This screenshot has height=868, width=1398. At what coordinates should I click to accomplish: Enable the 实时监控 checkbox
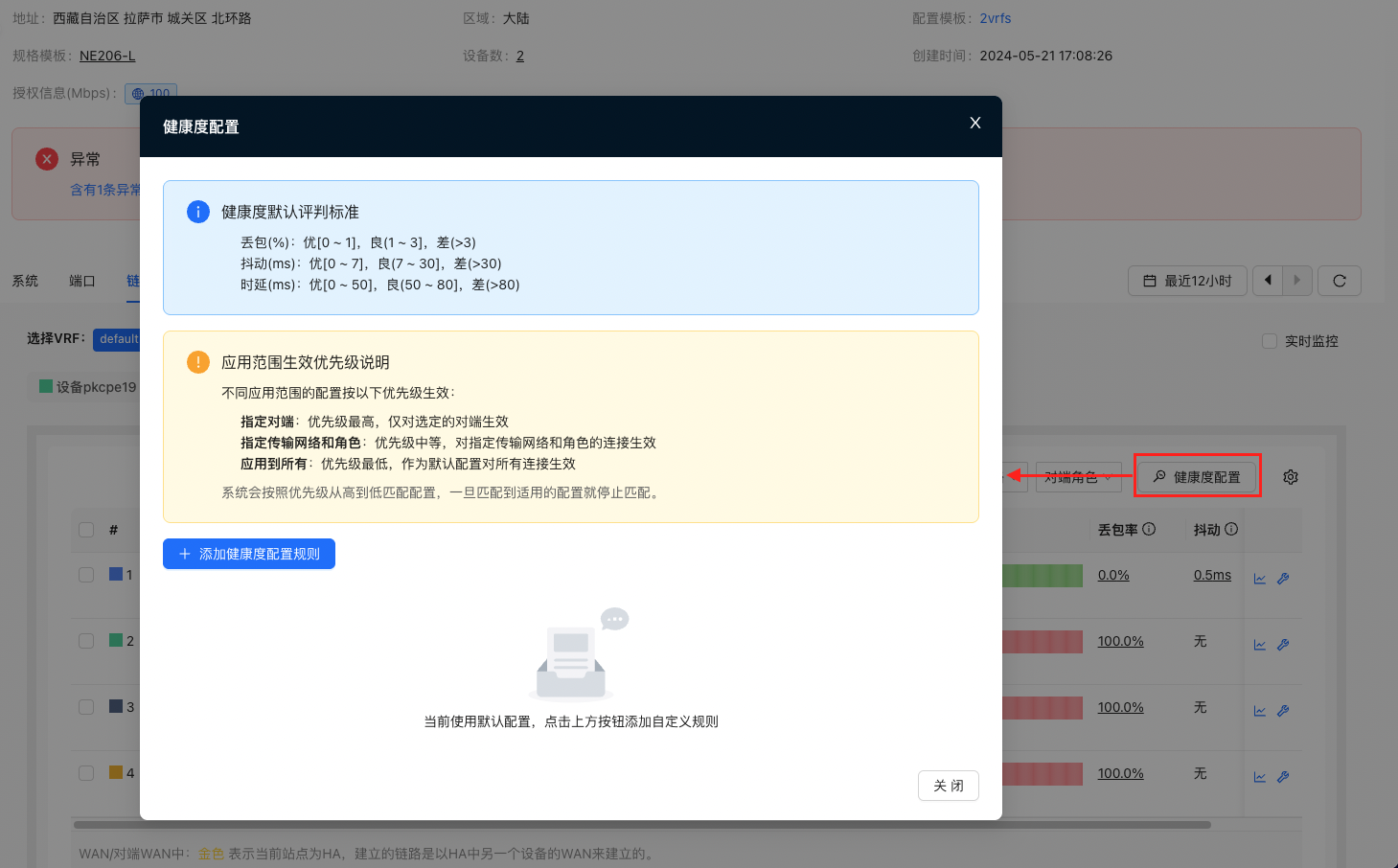[1270, 340]
